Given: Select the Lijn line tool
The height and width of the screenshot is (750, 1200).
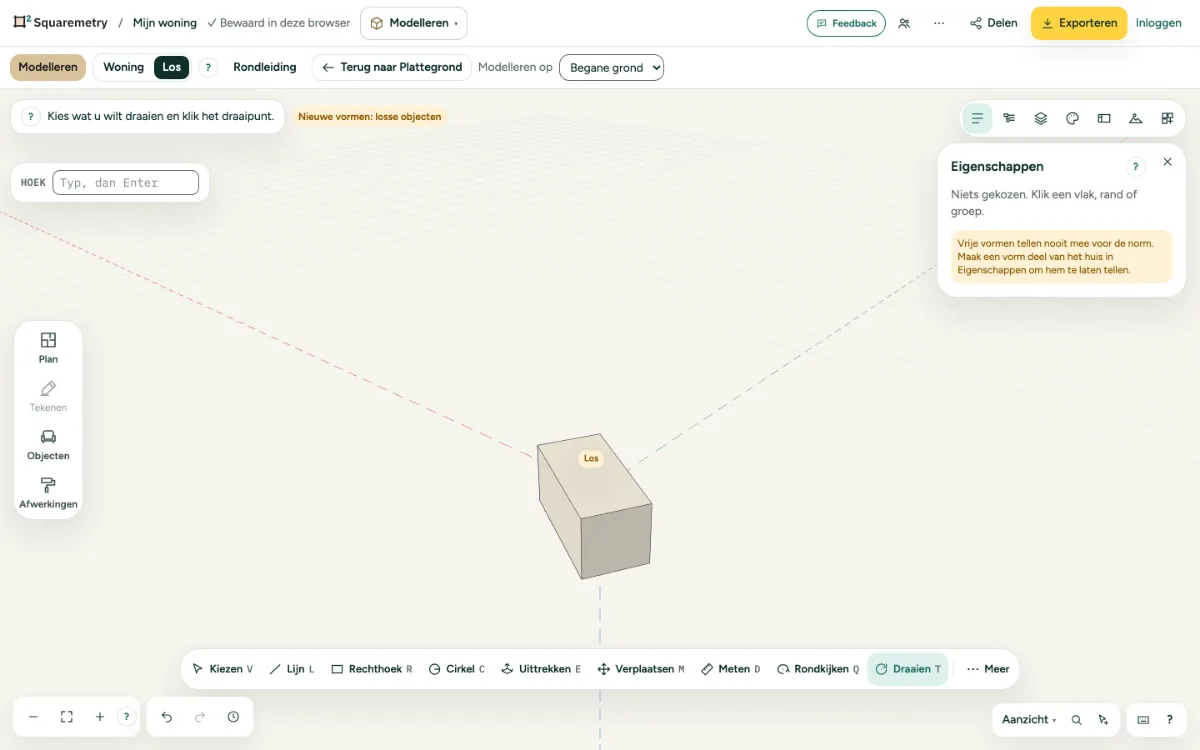Looking at the screenshot, I should click(x=292, y=669).
